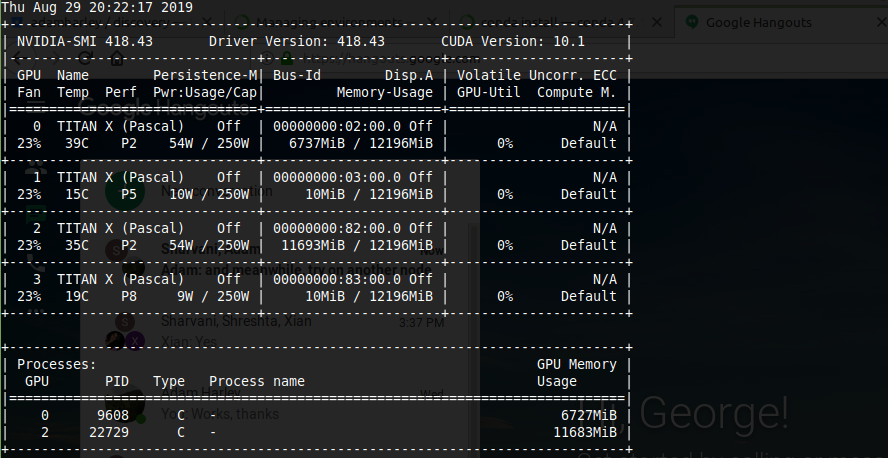Click the browser reload icon
Screen dimensions: 888x458
pyautogui.click(x=85, y=58)
